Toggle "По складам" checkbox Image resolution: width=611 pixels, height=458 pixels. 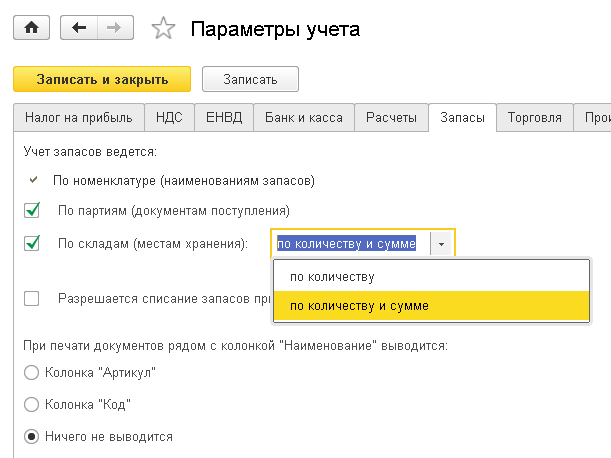pyautogui.click(x=32, y=243)
